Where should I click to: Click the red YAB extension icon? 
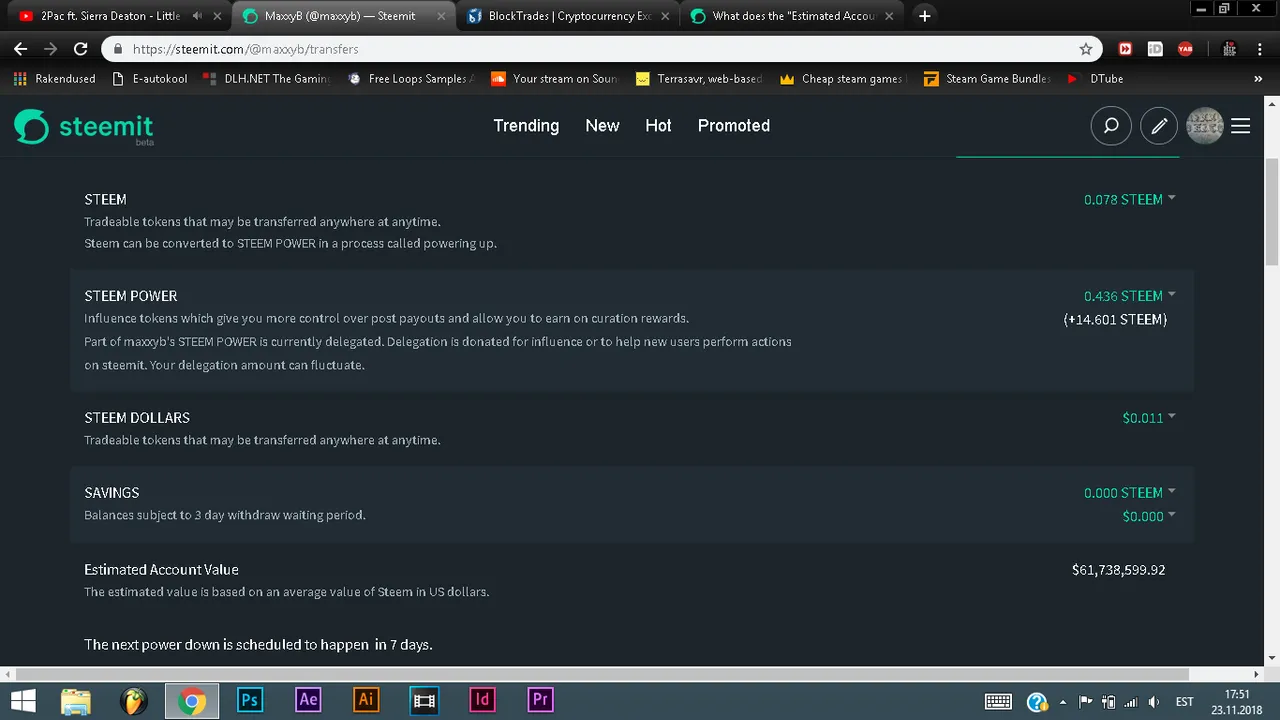[x=1185, y=49]
